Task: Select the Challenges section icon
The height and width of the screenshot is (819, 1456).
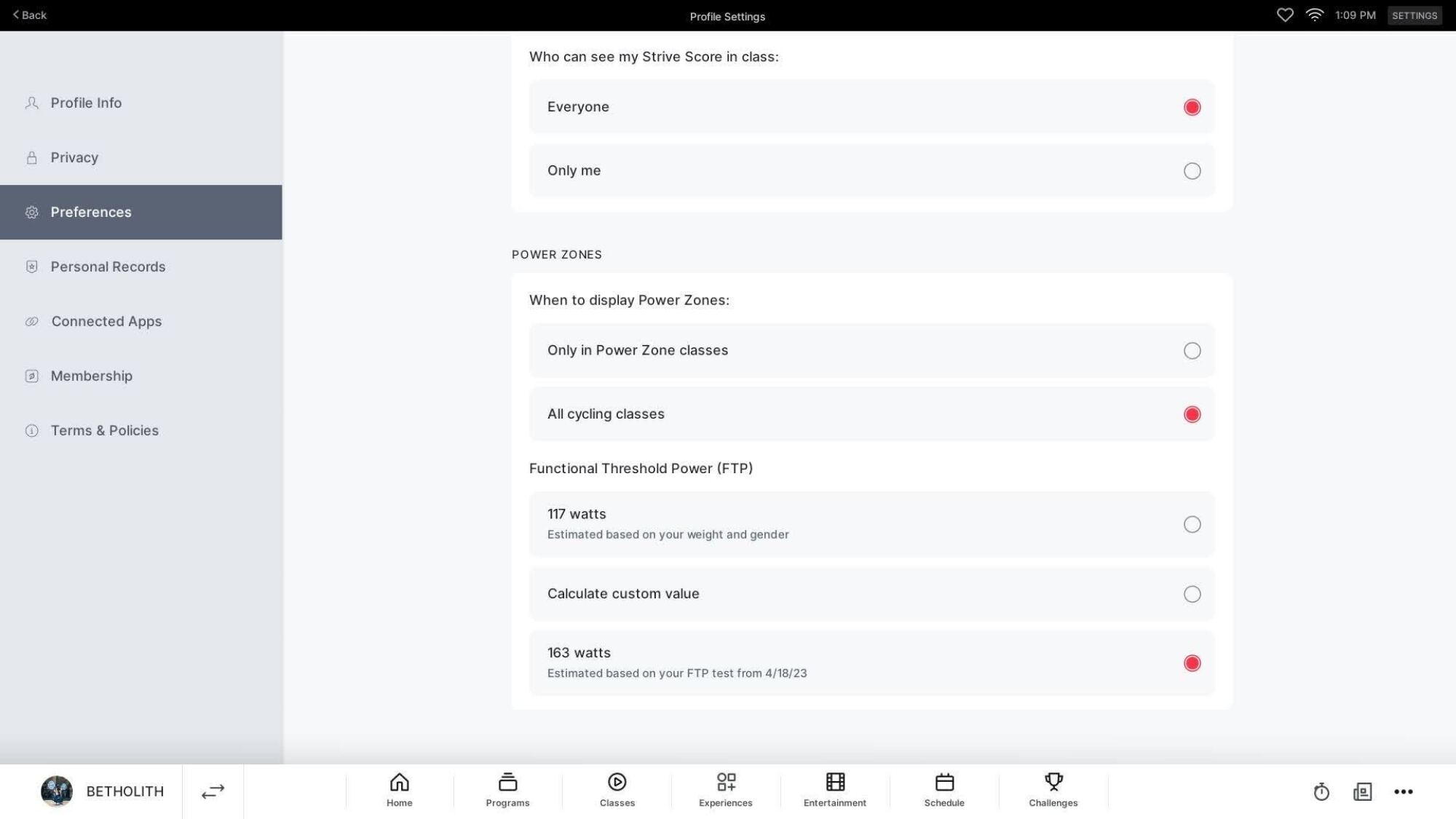Action: 1053,782
